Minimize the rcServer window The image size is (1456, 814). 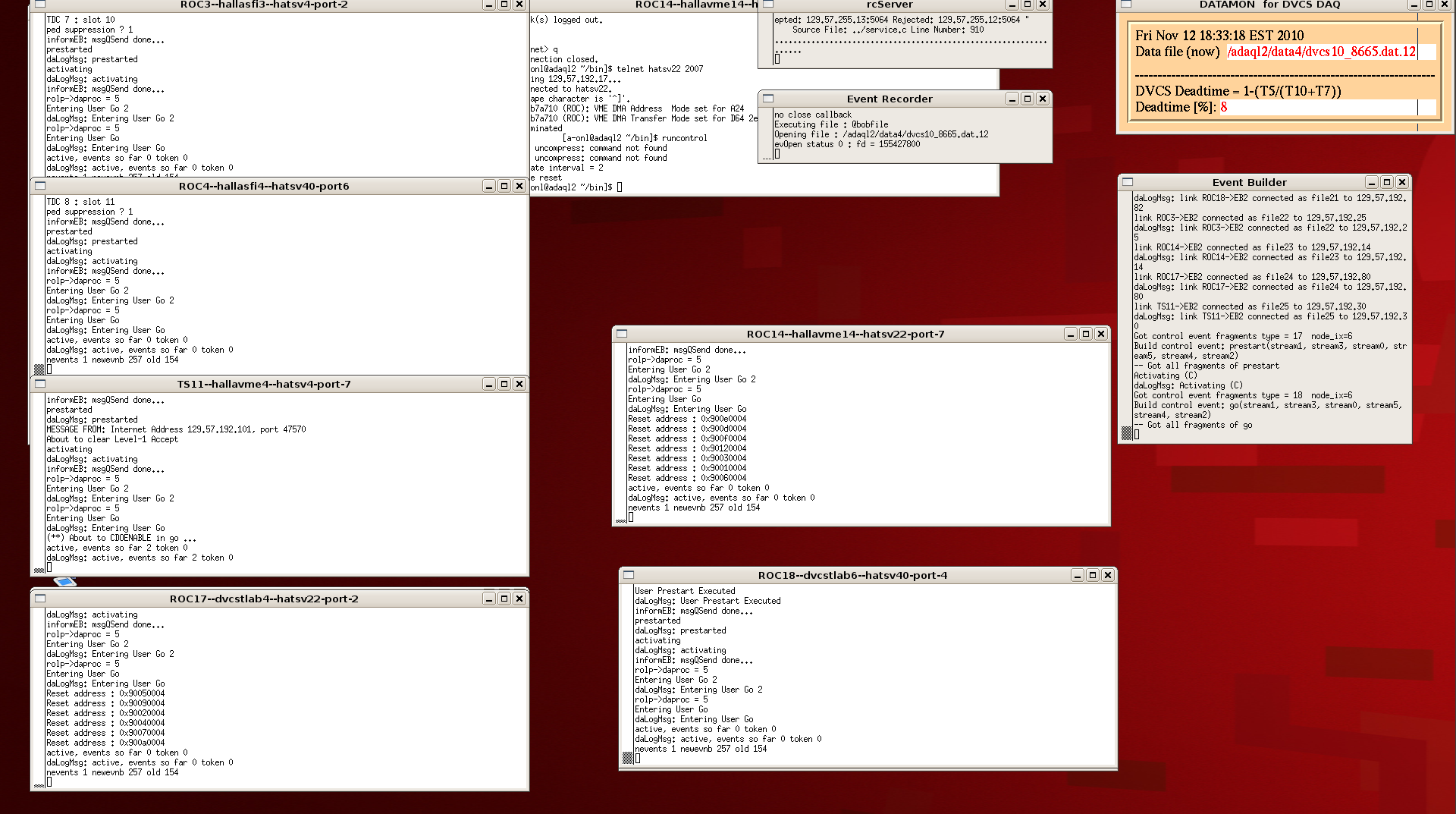click(x=1012, y=5)
